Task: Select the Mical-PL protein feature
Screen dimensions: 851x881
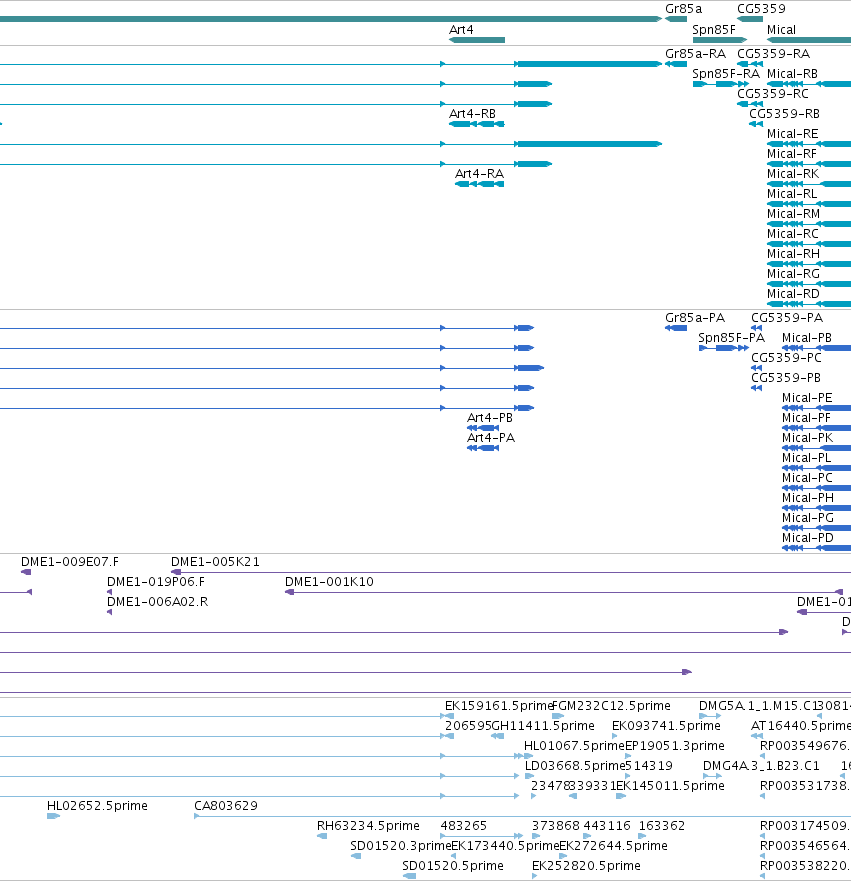Action: tap(816, 468)
